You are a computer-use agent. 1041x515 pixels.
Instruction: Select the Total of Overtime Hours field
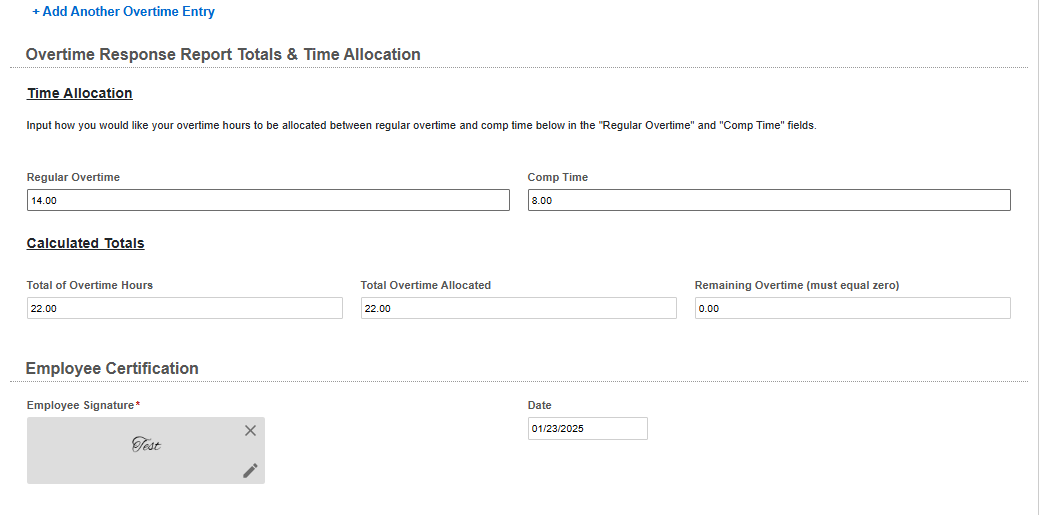click(185, 309)
